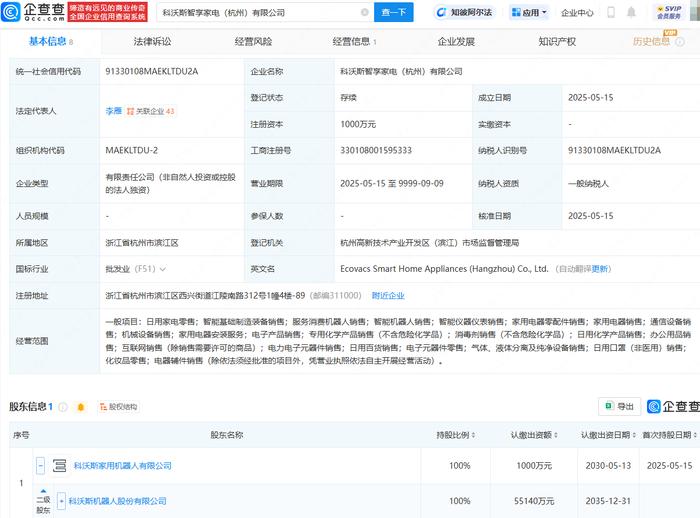Screen dimensions: 700x518
Task: Switch to the 经营信息 tab
Action: tap(354, 42)
